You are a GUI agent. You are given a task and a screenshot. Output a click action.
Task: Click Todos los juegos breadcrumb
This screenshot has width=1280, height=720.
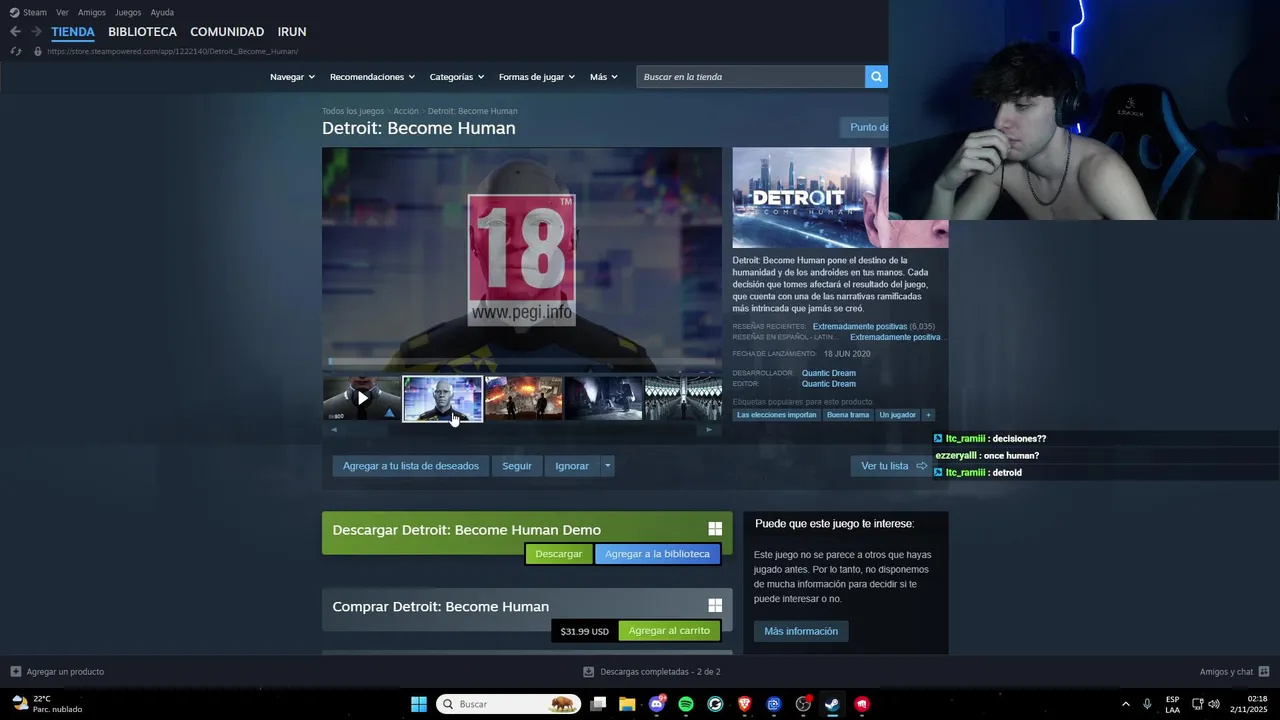tap(353, 111)
